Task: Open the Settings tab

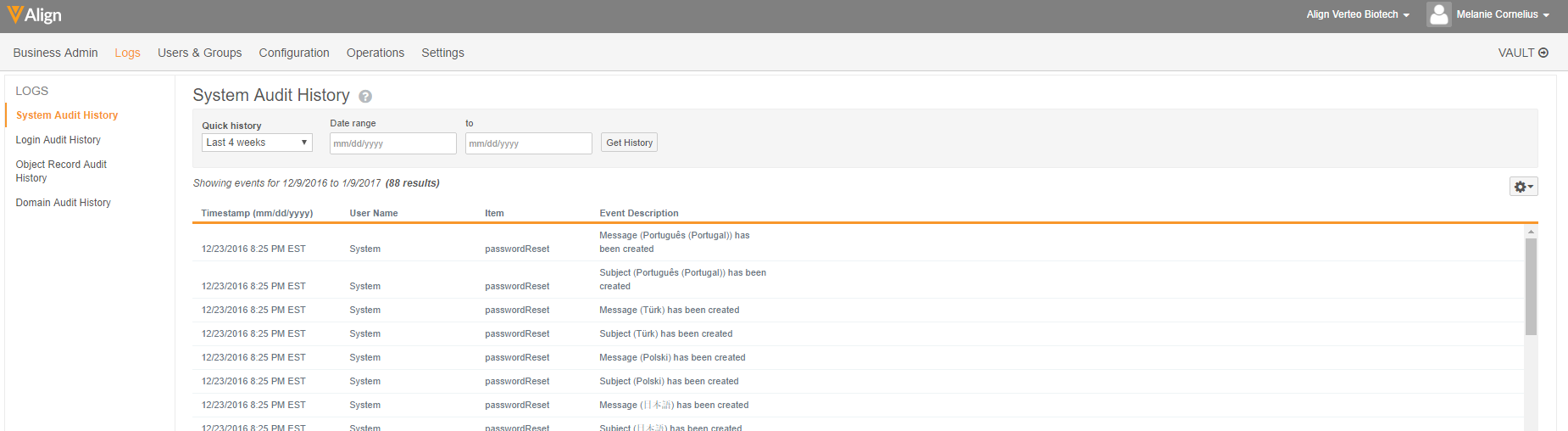Action: point(442,53)
